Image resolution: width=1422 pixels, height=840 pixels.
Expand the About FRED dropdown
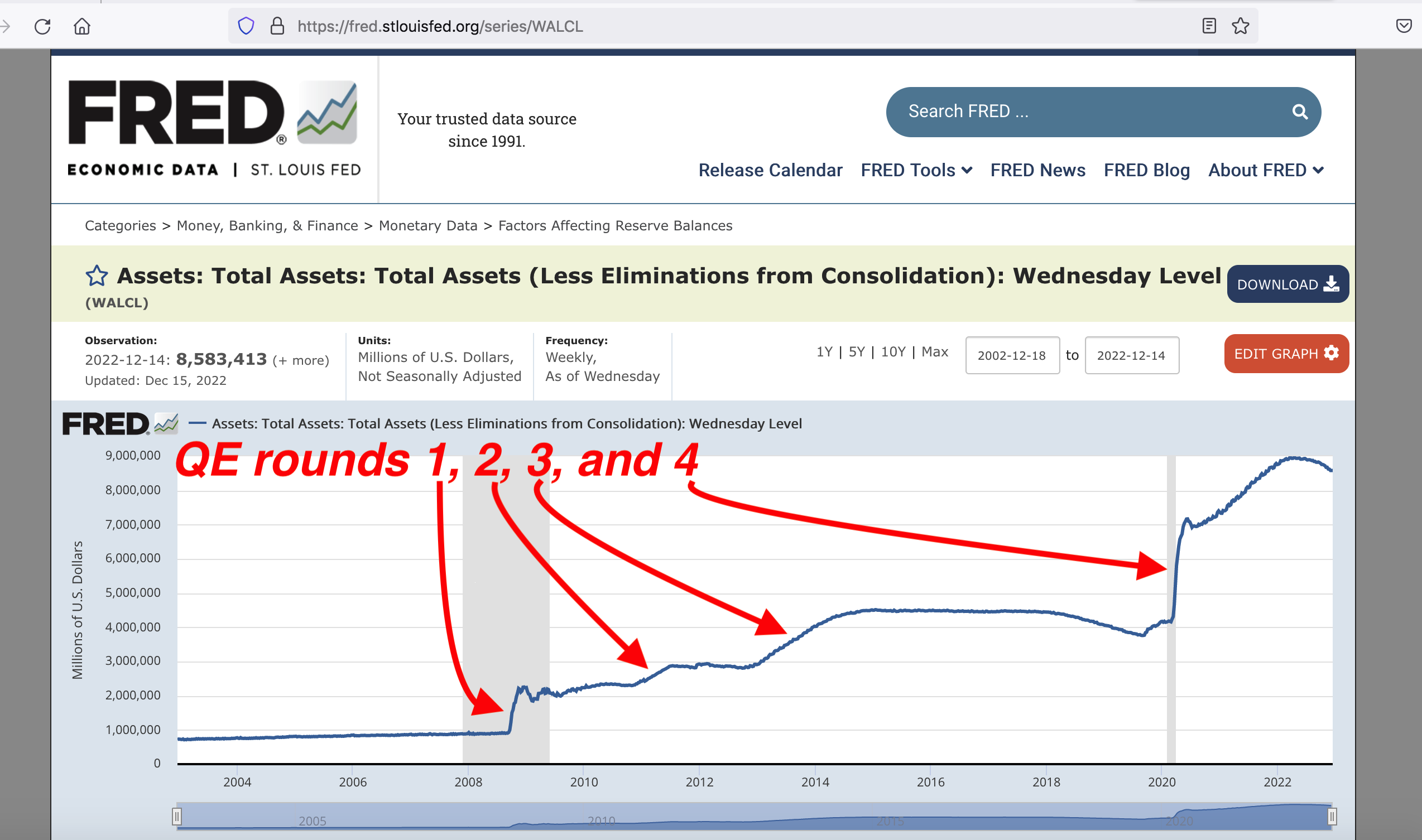pos(1266,170)
